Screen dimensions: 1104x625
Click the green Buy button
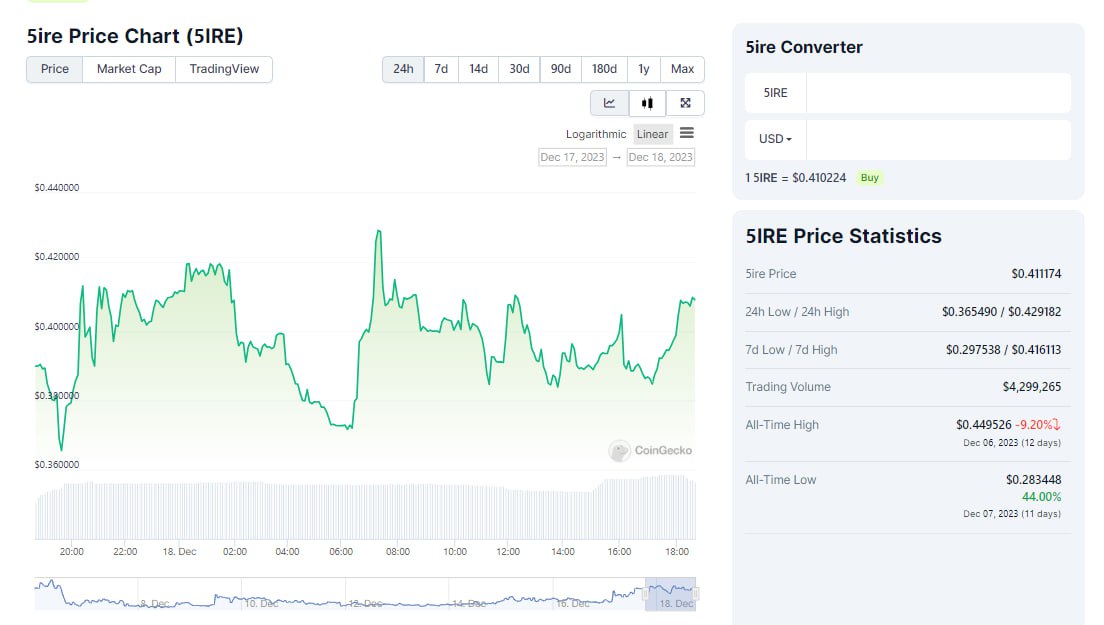pyautogui.click(x=870, y=178)
